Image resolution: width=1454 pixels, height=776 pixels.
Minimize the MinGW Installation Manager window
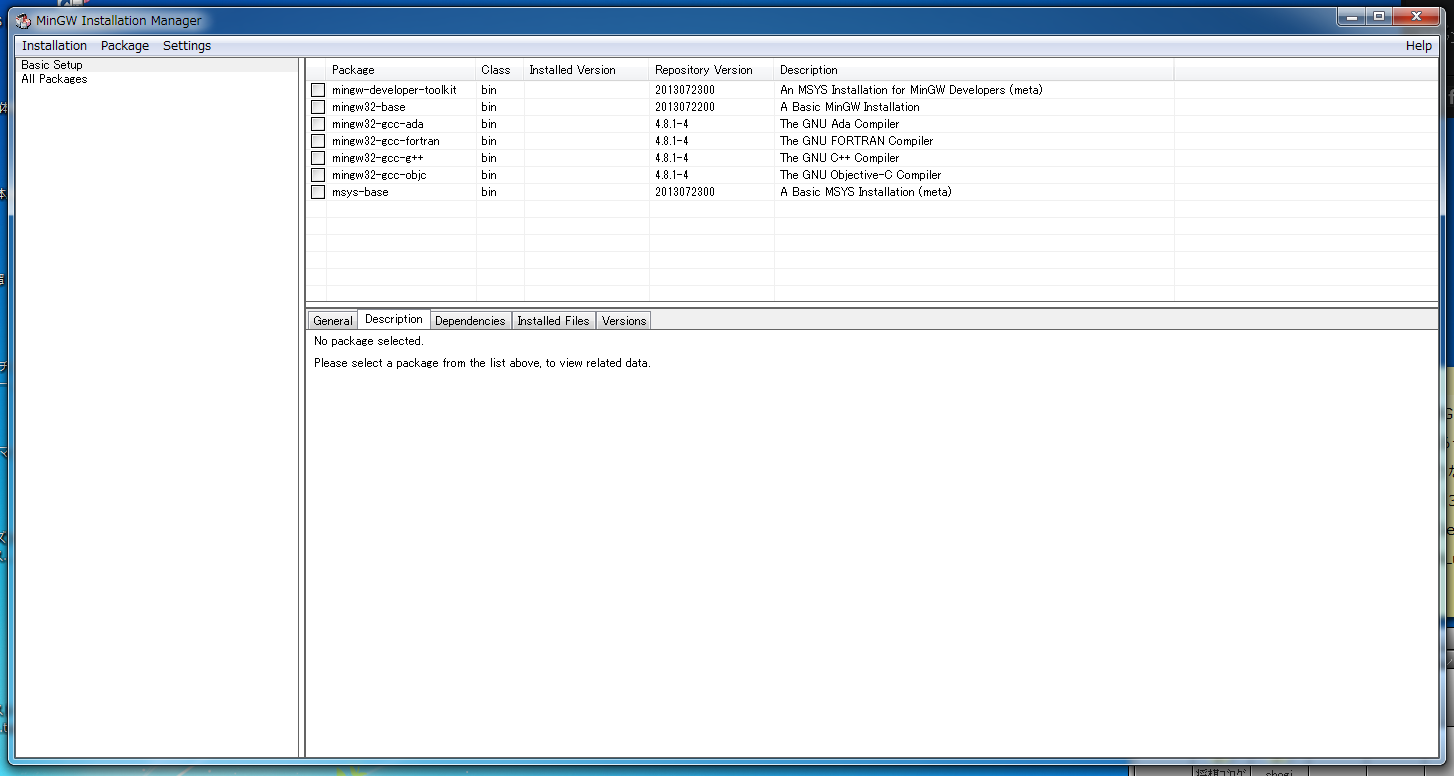(x=1352, y=16)
